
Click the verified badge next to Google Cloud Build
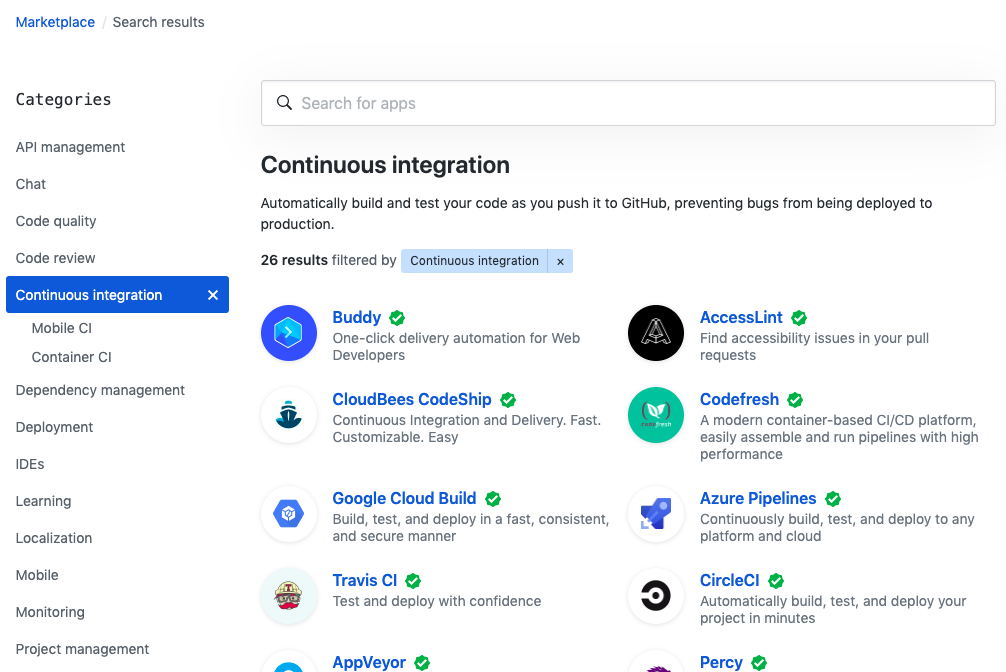[493, 499]
